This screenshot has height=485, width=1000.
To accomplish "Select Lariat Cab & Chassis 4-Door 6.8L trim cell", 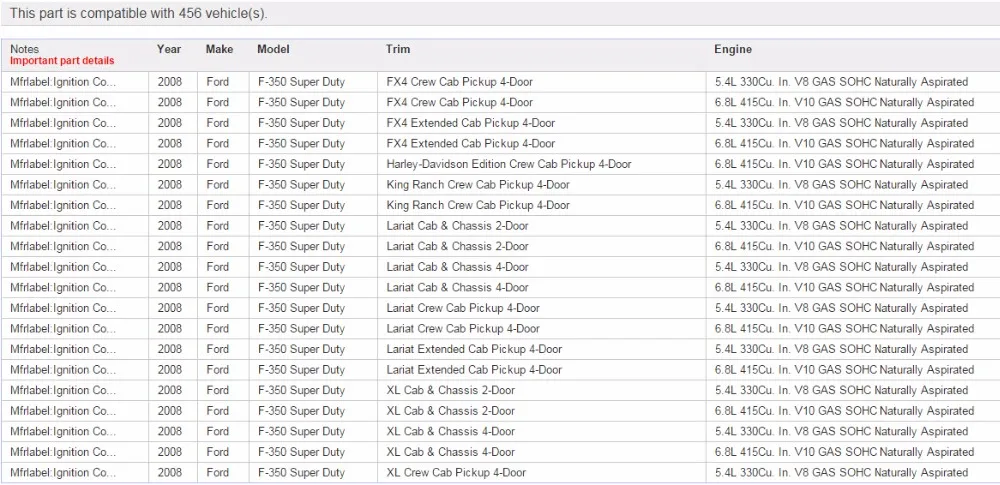I will [541, 287].
